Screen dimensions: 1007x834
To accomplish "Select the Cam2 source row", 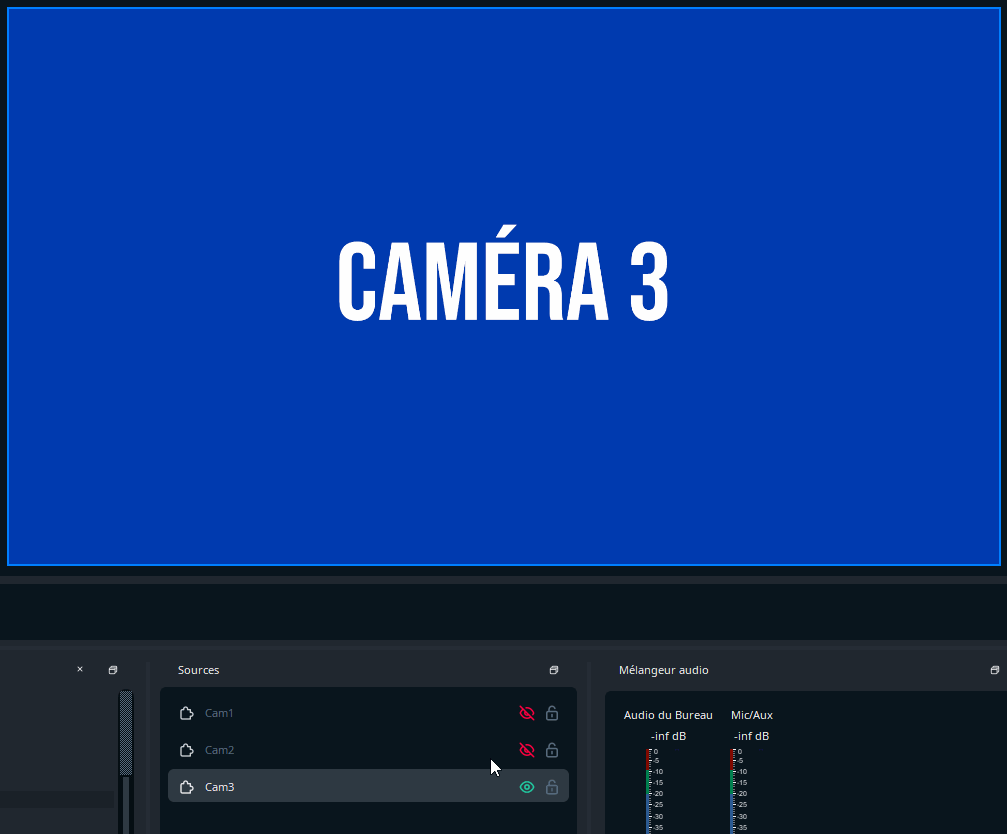I will pos(330,750).
